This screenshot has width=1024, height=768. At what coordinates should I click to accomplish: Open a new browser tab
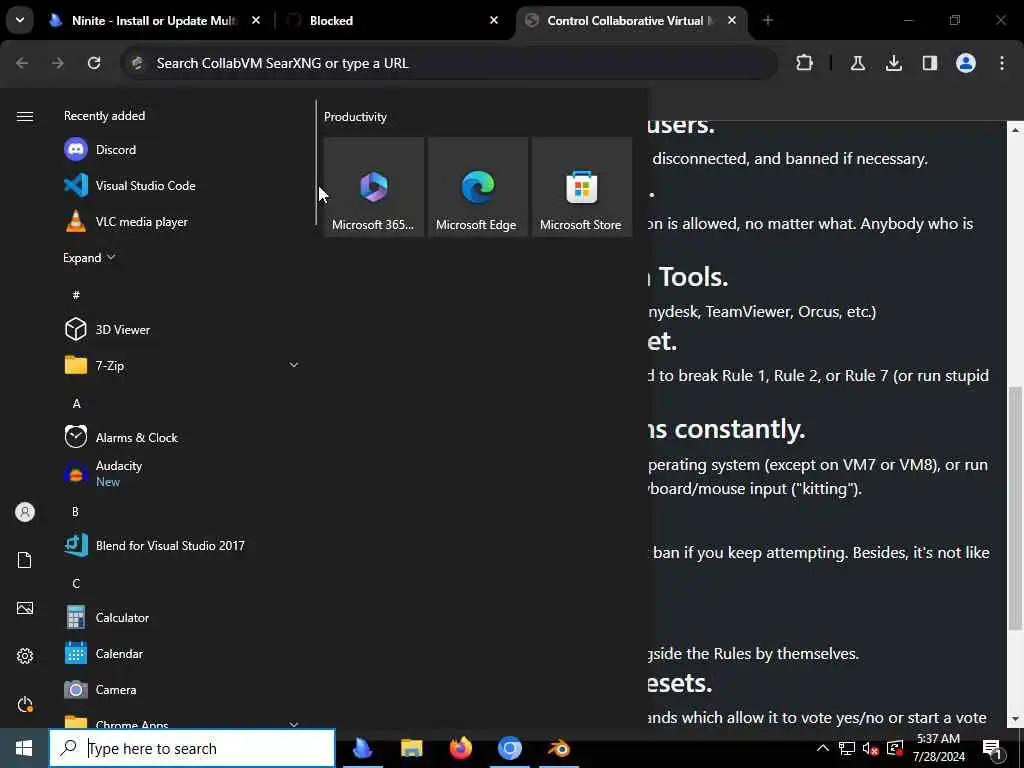pos(767,20)
